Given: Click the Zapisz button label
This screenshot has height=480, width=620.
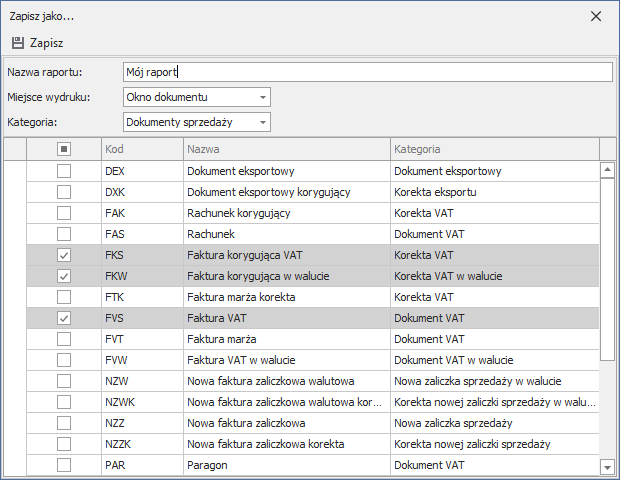Looking at the screenshot, I should [47, 43].
